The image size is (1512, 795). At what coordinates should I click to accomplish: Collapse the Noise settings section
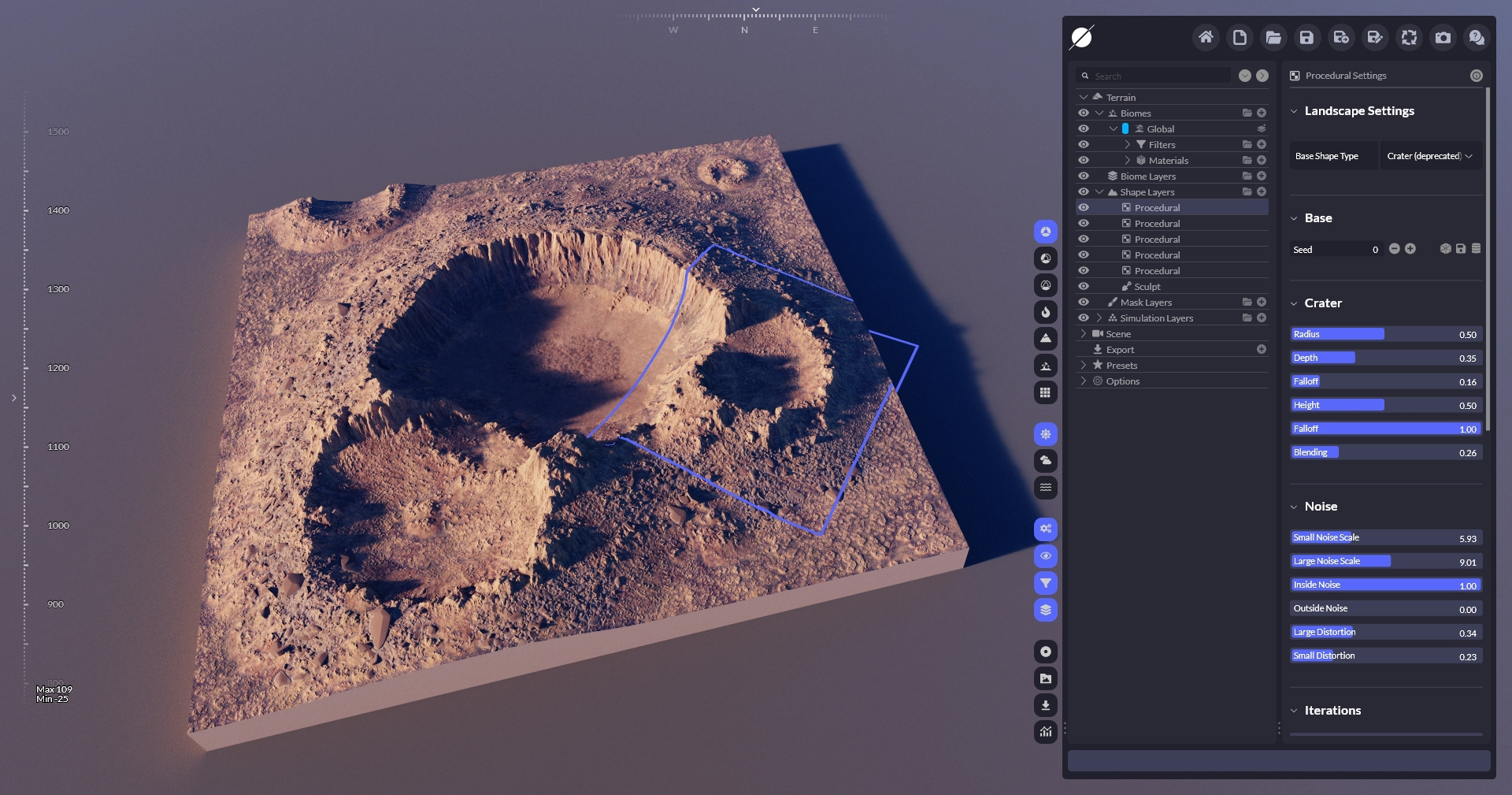tap(1294, 507)
